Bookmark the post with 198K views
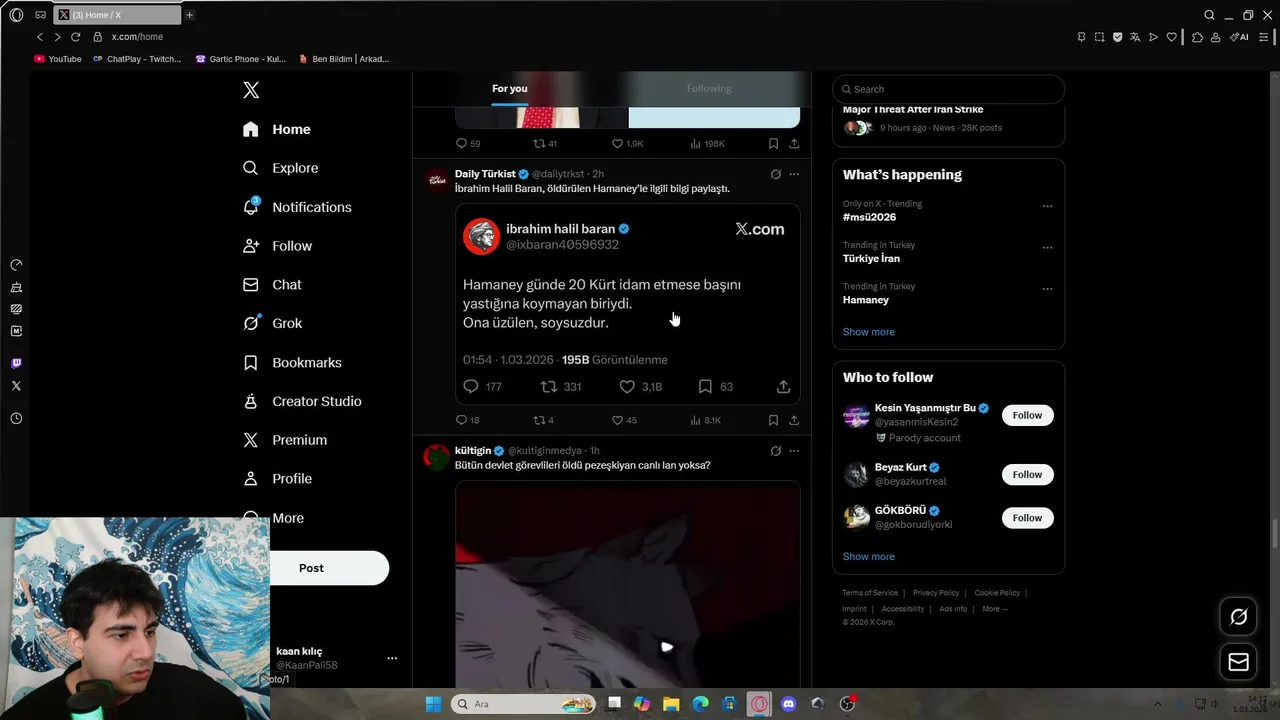 [773, 144]
